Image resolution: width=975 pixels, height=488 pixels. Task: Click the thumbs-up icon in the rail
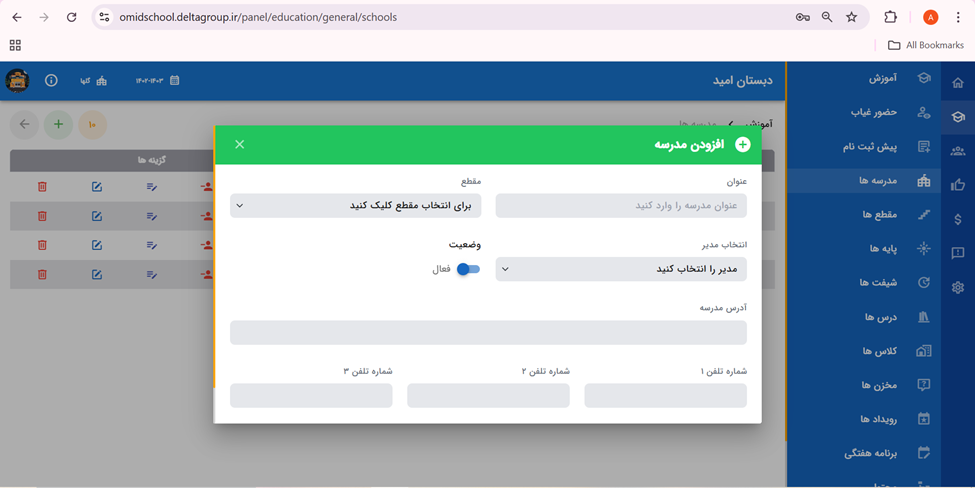(958, 185)
